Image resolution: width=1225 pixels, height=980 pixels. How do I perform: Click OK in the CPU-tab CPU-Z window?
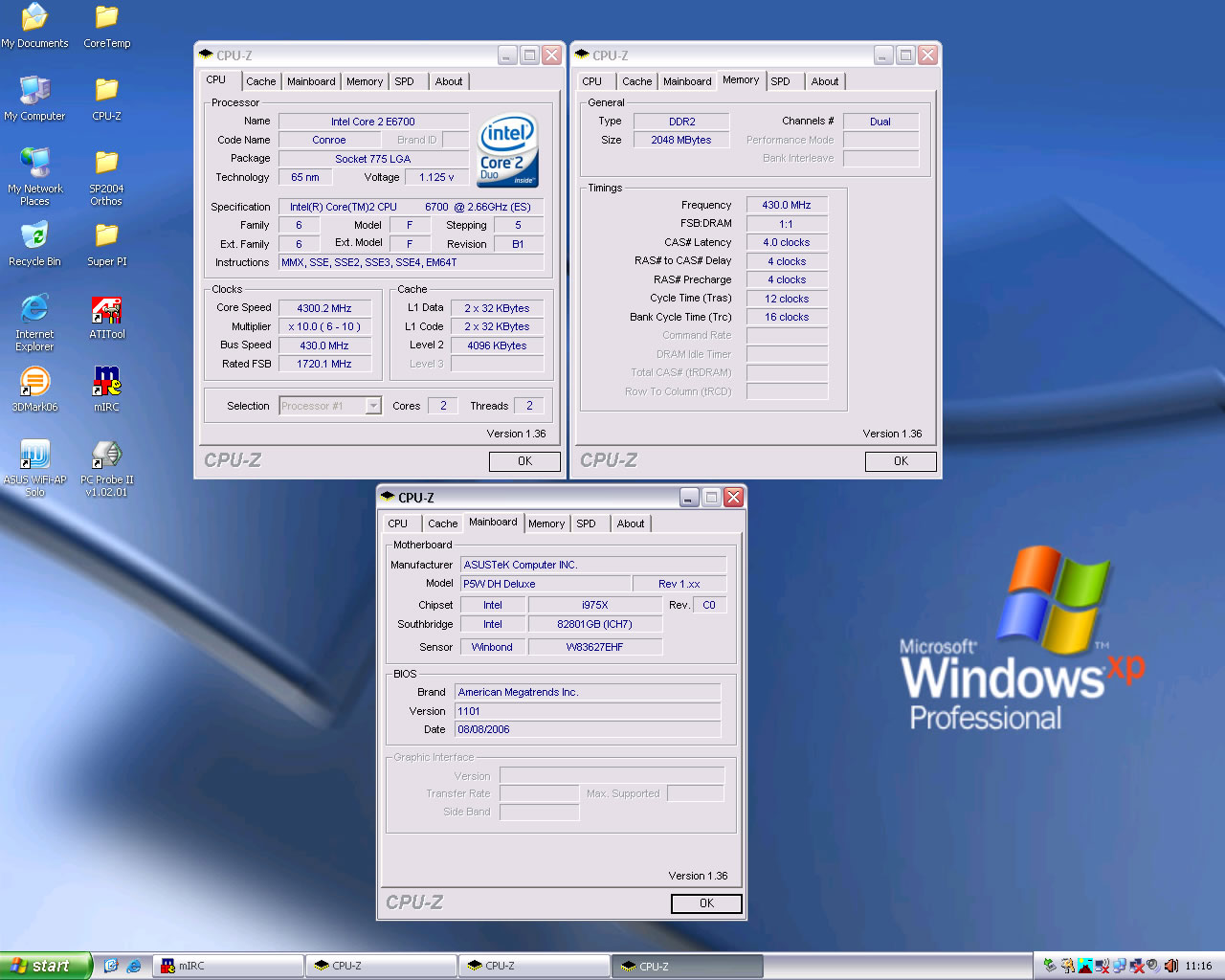click(x=524, y=461)
